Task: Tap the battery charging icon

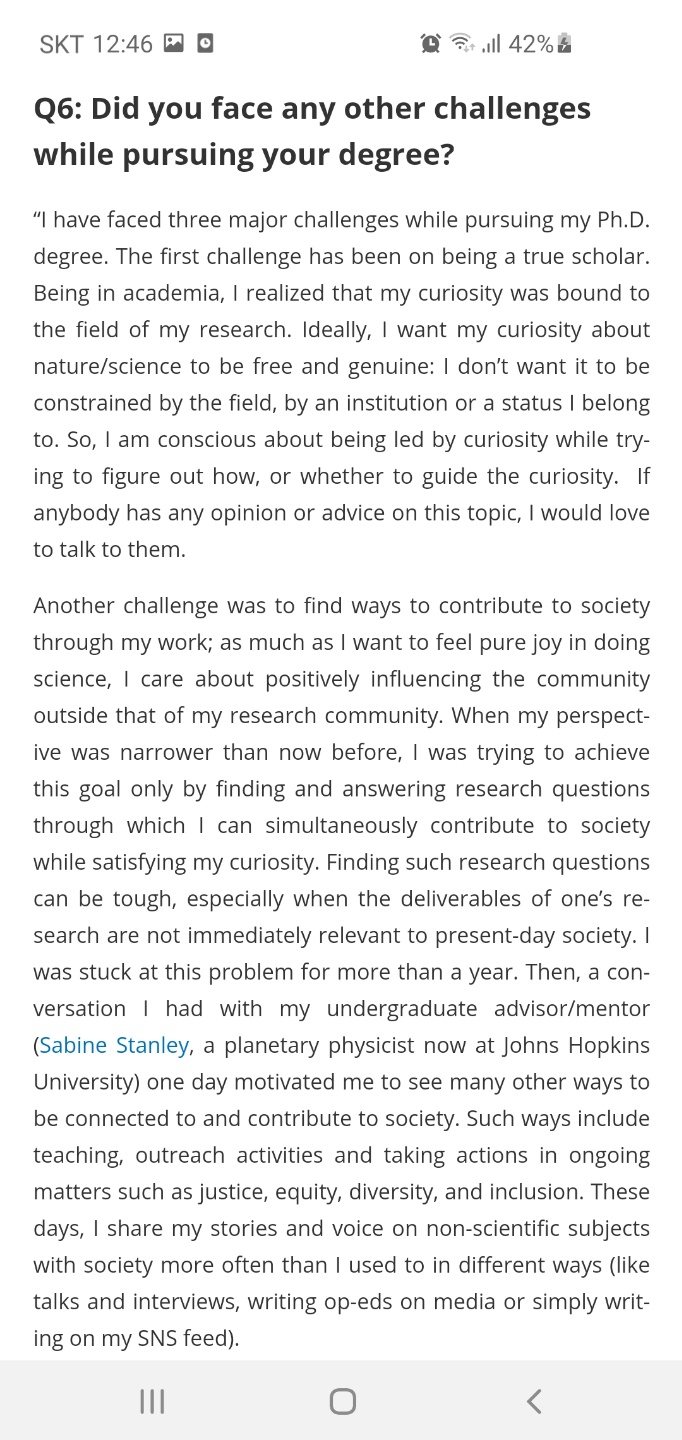Action: point(565,43)
